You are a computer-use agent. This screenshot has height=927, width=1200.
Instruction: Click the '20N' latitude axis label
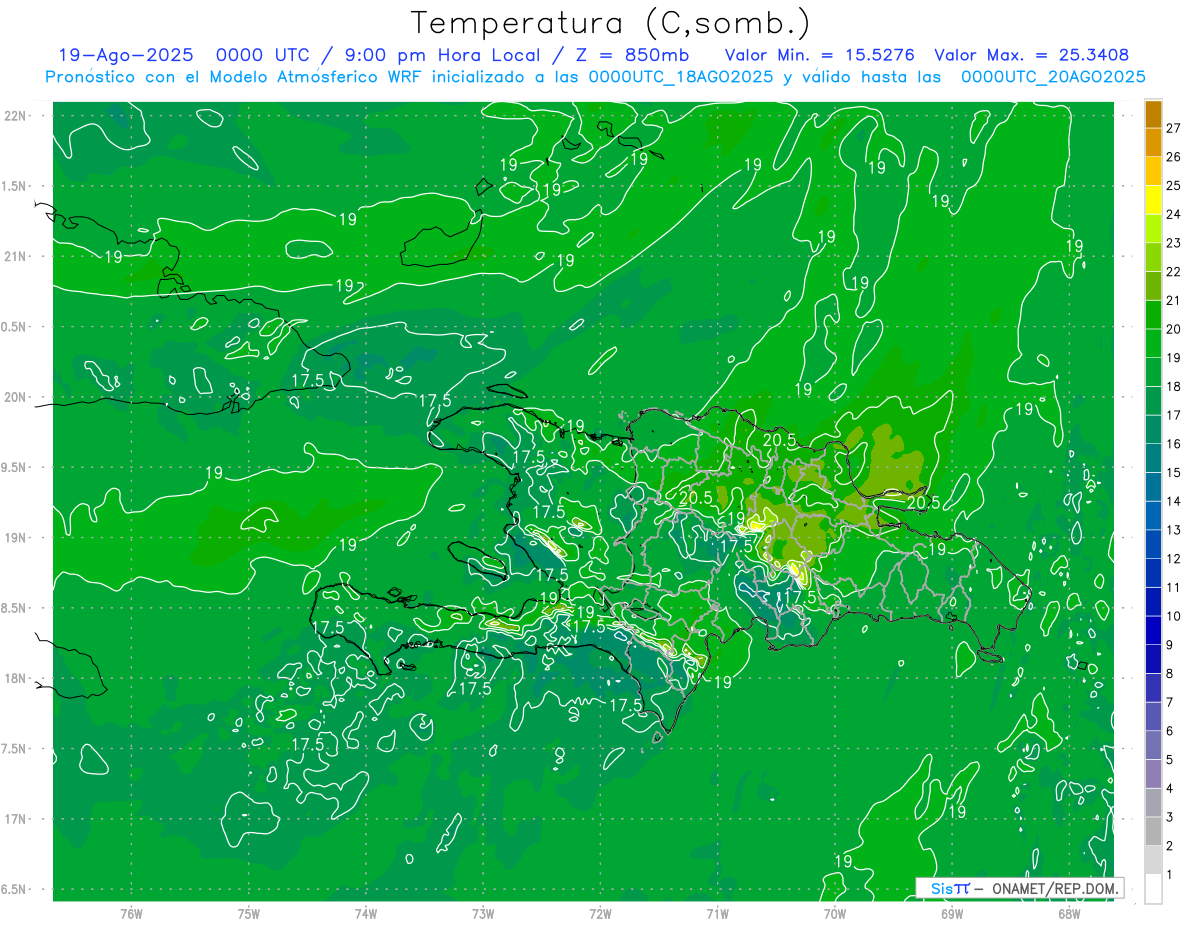pos(14,397)
